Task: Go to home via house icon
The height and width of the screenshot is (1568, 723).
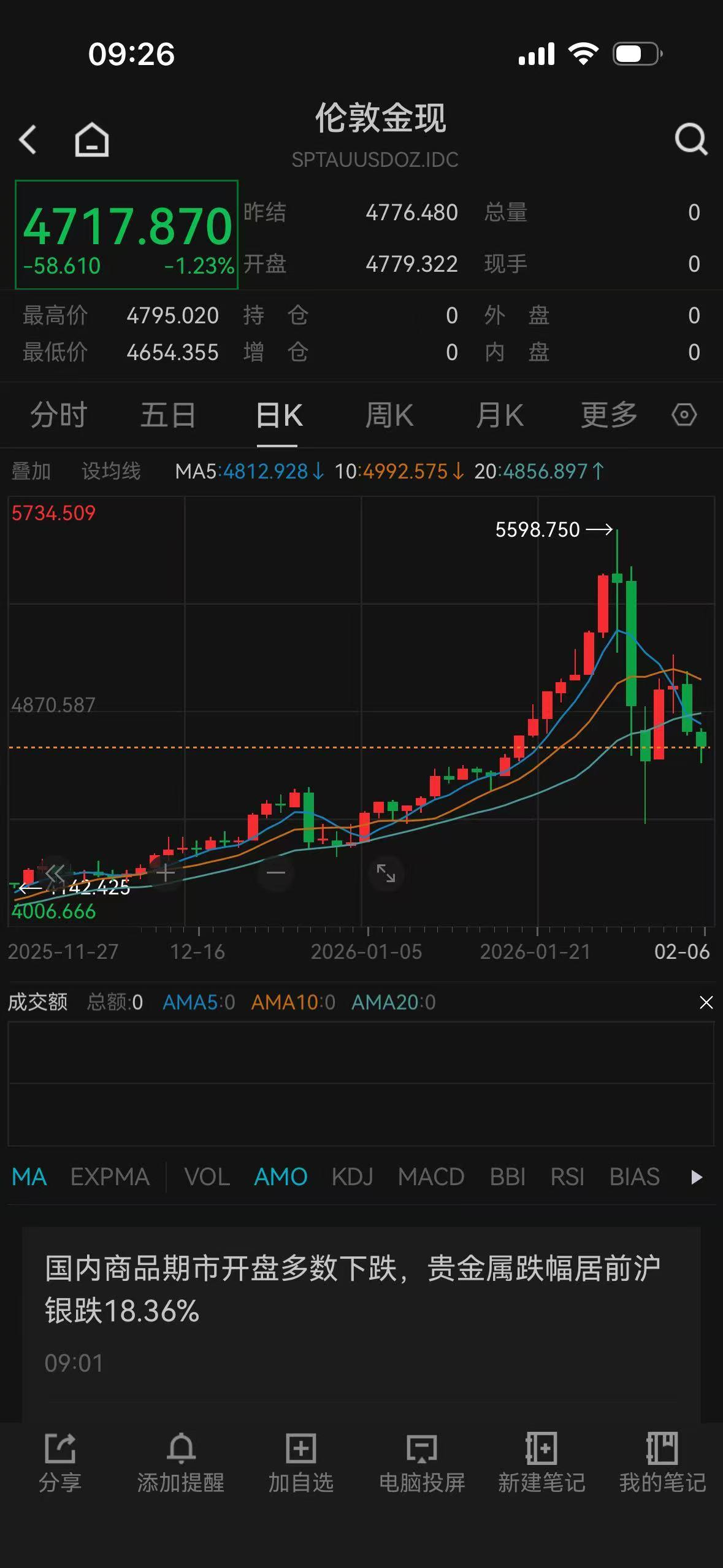Action: [x=92, y=140]
